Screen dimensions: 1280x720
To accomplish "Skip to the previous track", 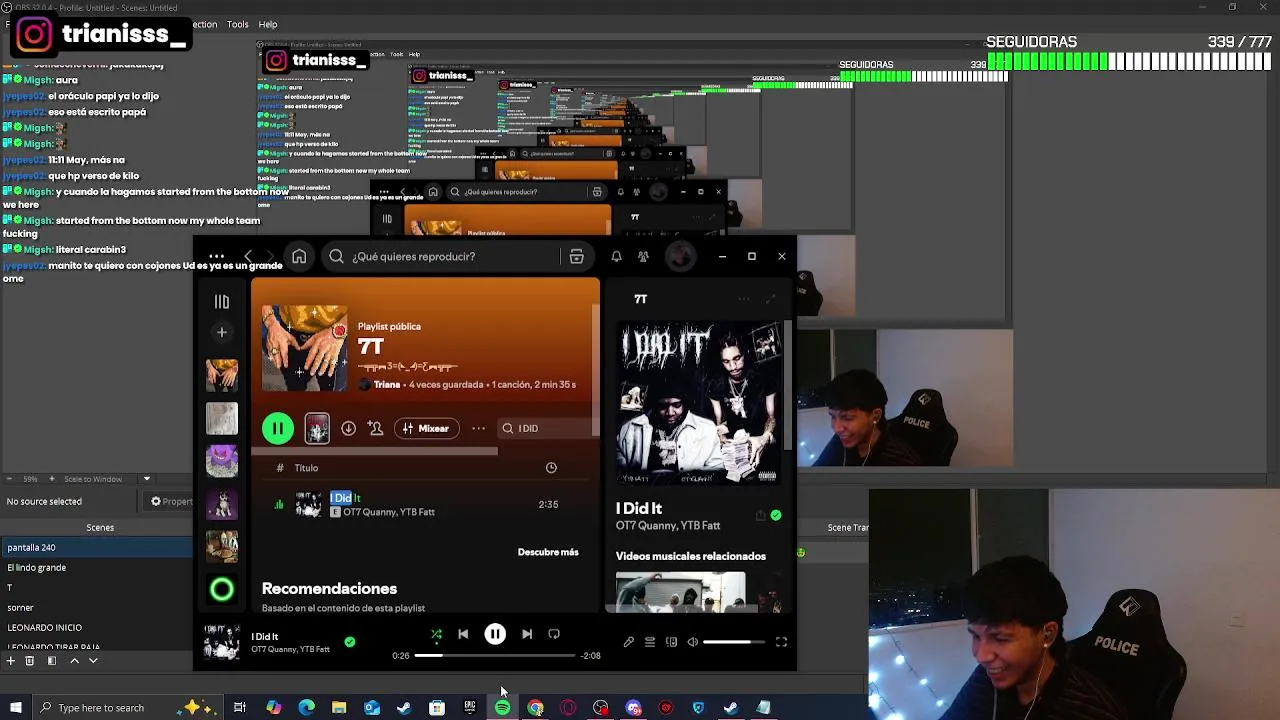I will click(463, 634).
